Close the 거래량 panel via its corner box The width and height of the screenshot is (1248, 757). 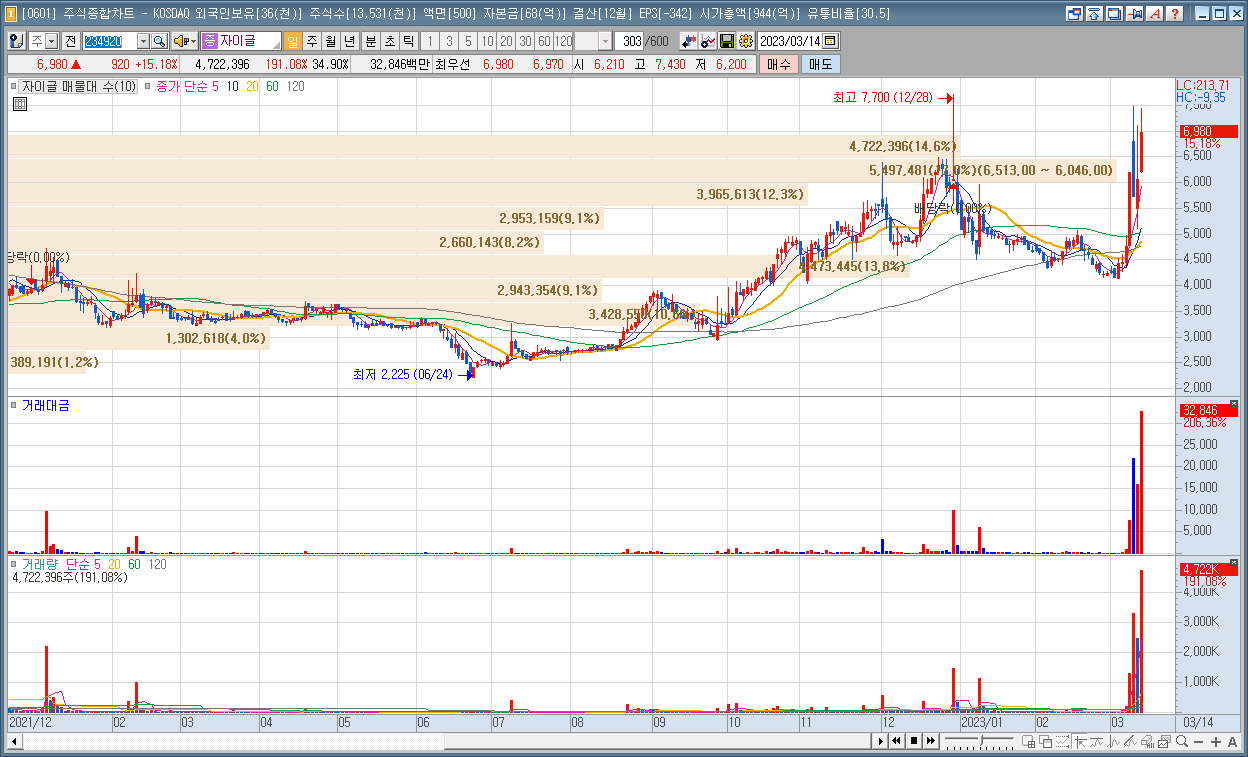[x=1233, y=563]
